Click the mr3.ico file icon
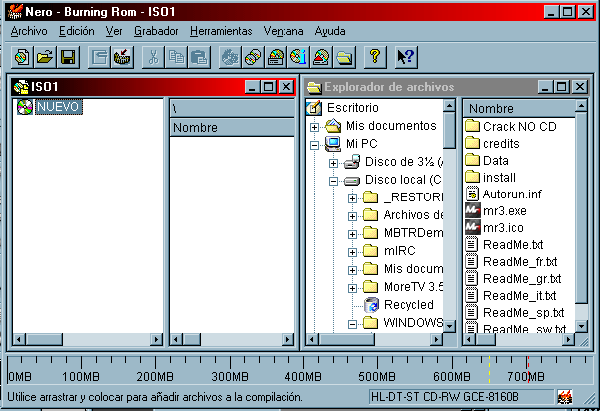This screenshot has width=600, height=411. point(473,228)
